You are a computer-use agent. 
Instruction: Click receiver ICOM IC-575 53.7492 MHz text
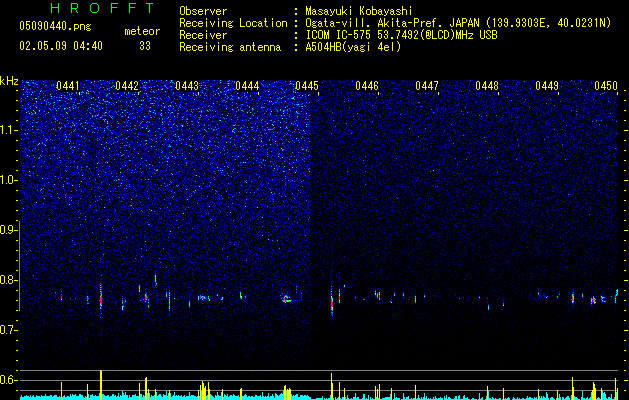(x=401, y=35)
